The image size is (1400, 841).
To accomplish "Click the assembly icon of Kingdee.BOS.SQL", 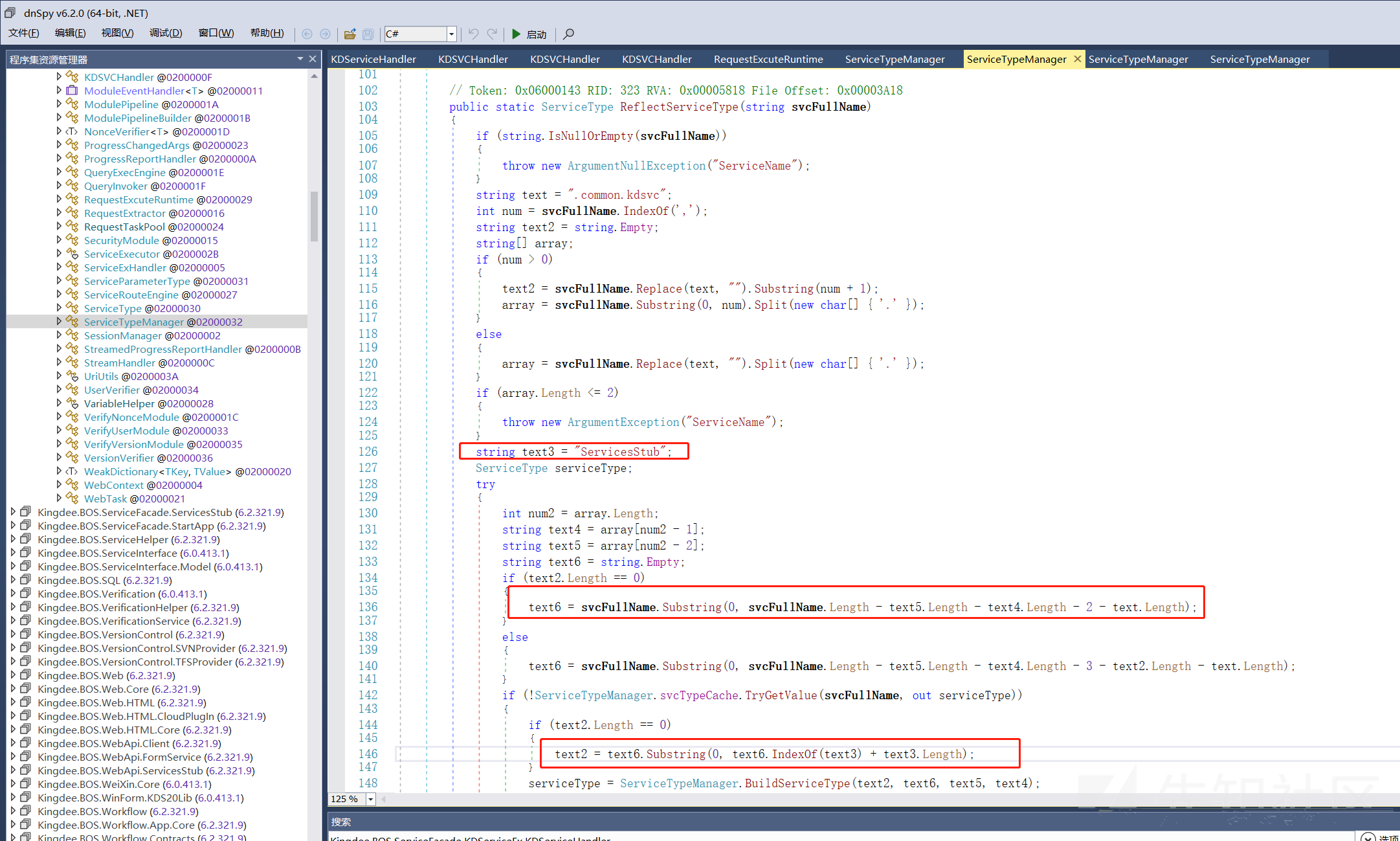I will (x=26, y=580).
